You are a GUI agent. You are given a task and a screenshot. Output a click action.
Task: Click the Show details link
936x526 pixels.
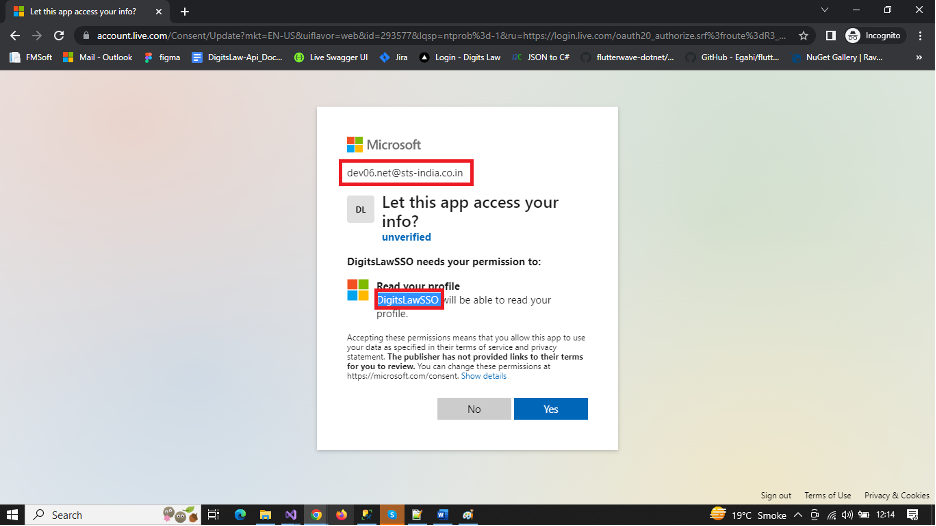[483, 376]
